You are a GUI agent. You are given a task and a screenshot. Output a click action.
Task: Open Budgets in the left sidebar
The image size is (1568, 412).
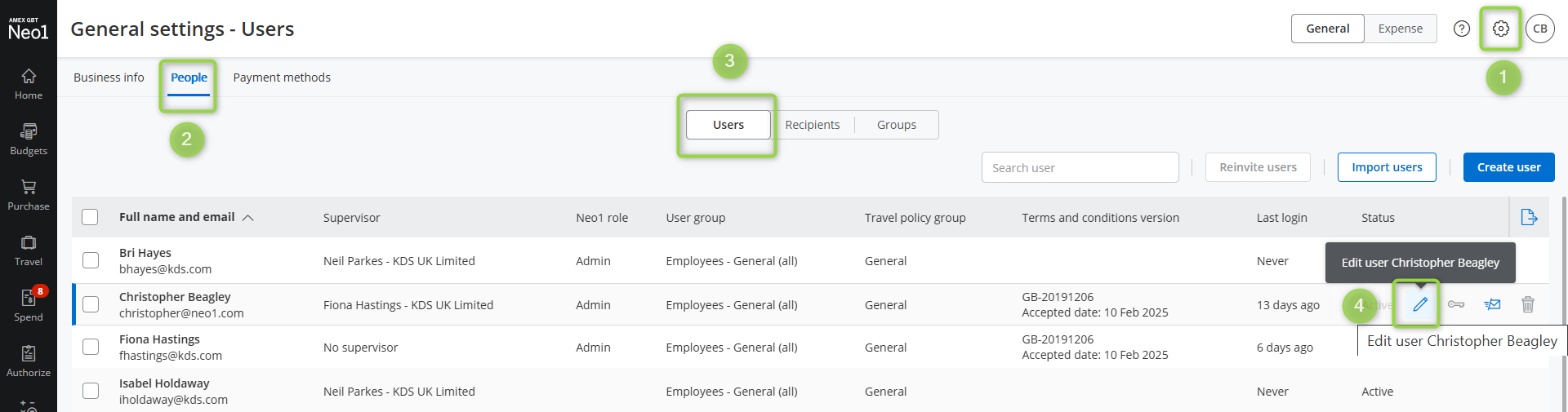(29, 139)
